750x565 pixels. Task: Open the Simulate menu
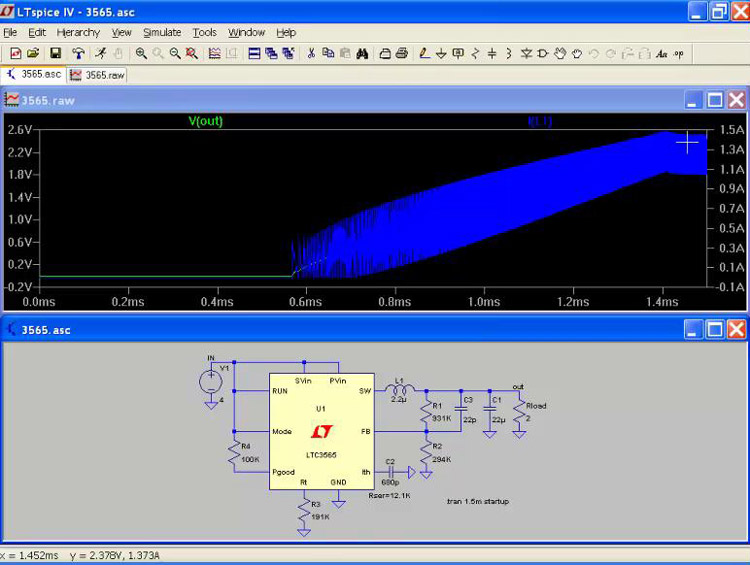(162, 32)
